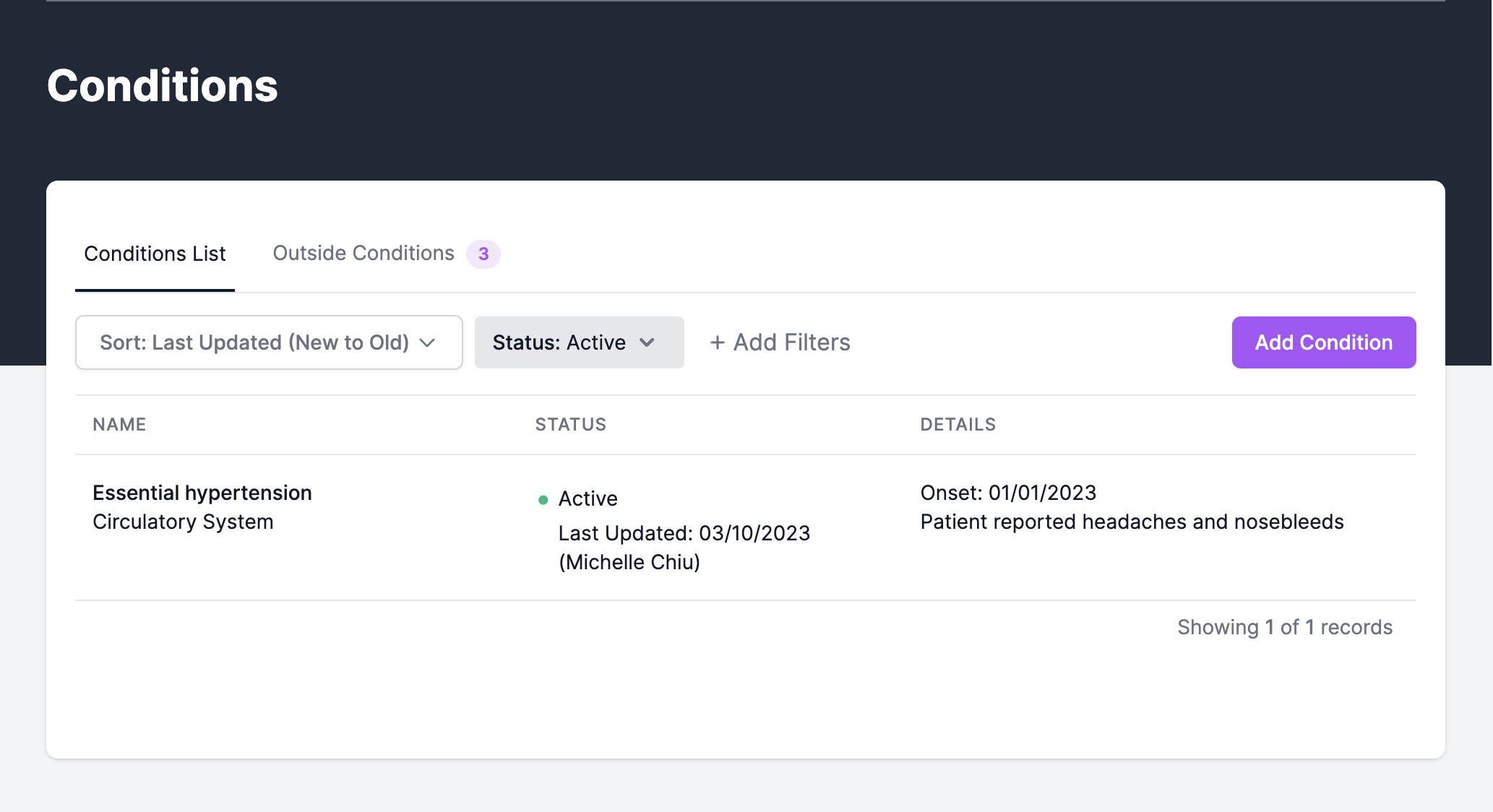Click the chevron in the Sort dropdown
This screenshot has height=812, width=1493.
click(428, 342)
